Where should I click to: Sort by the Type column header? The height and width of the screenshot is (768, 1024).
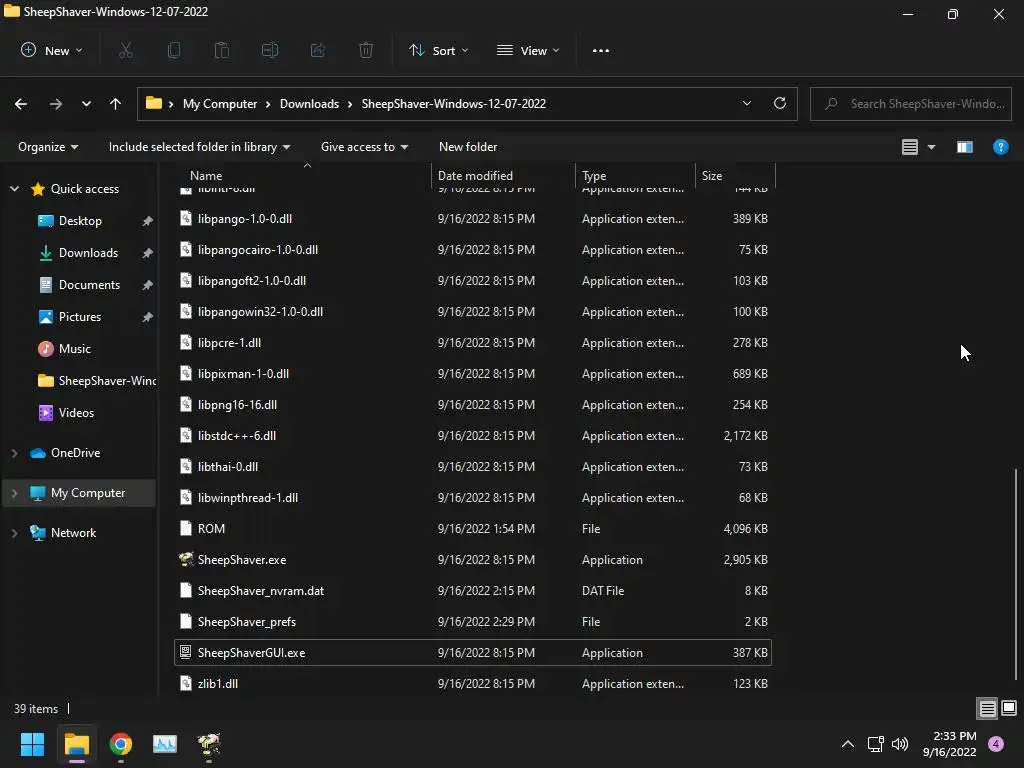pos(635,176)
